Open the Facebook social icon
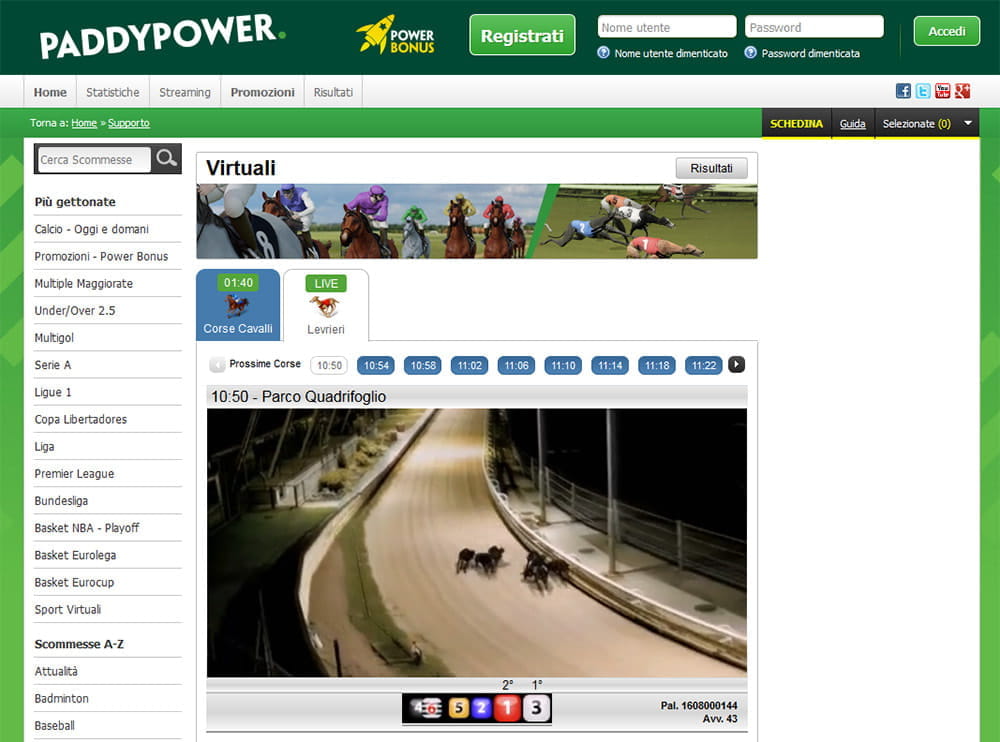 [x=903, y=91]
